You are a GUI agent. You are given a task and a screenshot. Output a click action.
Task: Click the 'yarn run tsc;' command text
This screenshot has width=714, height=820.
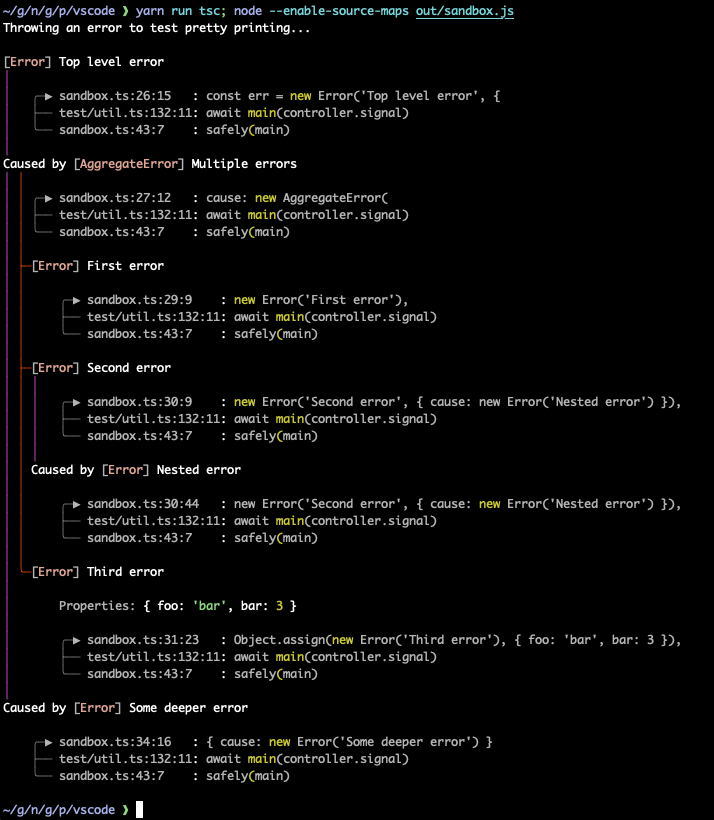click(x=180, y=11)
